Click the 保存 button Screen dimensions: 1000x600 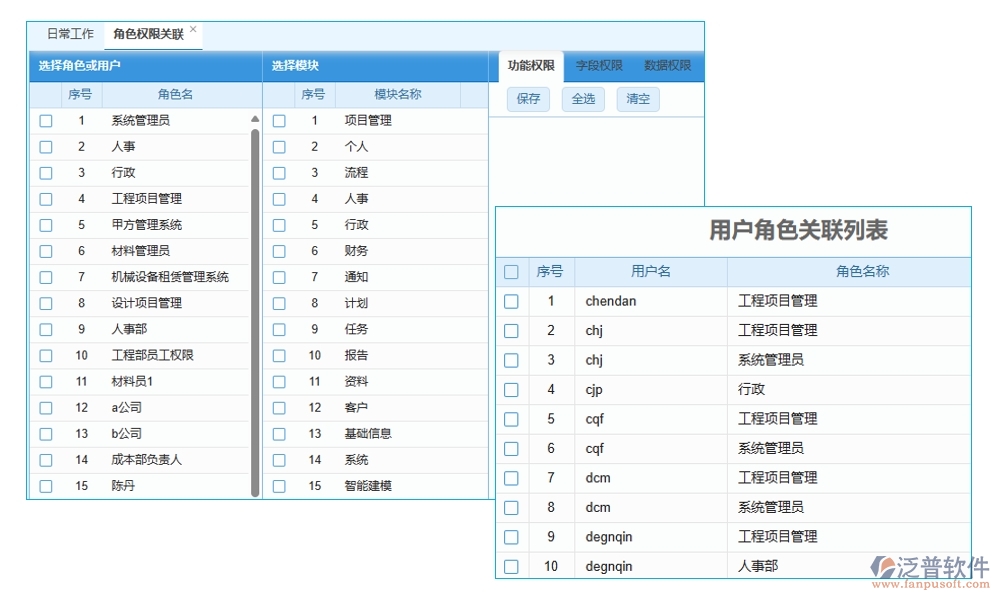click(528, 99)
